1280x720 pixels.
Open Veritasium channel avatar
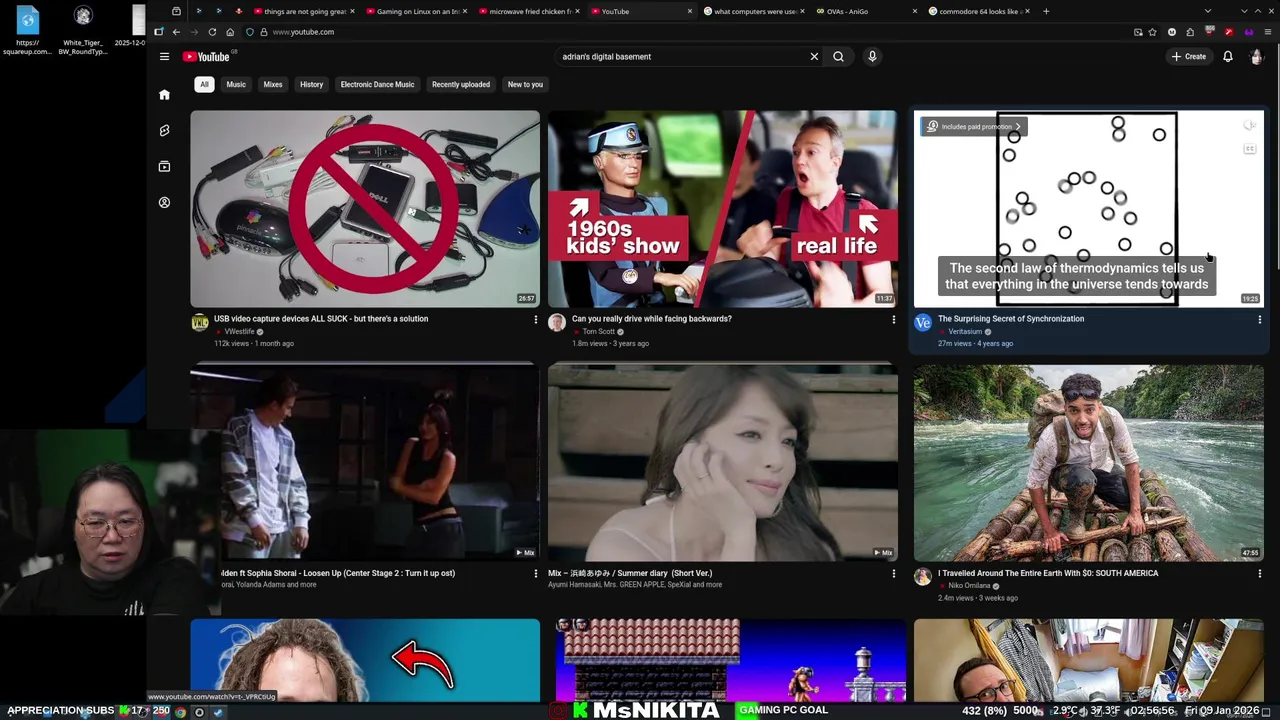pyautogui.click(x=923, y=323)
